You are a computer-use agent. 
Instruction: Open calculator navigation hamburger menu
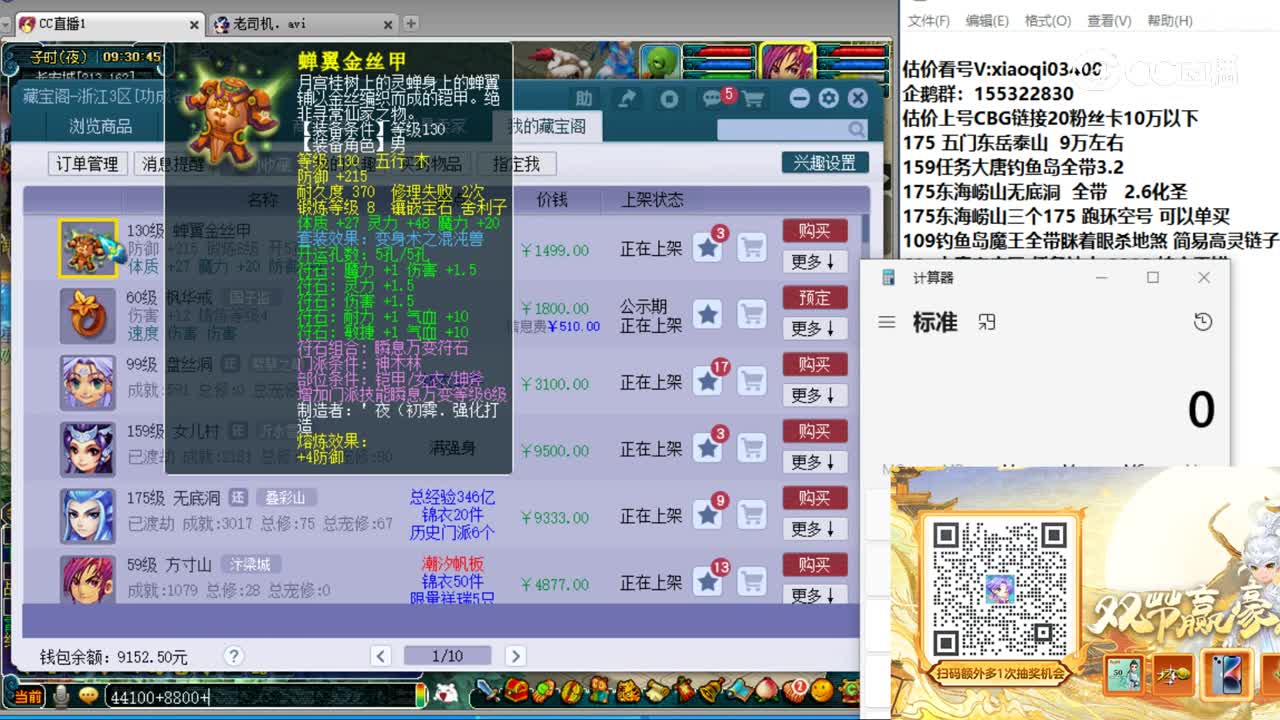(886, 322)
